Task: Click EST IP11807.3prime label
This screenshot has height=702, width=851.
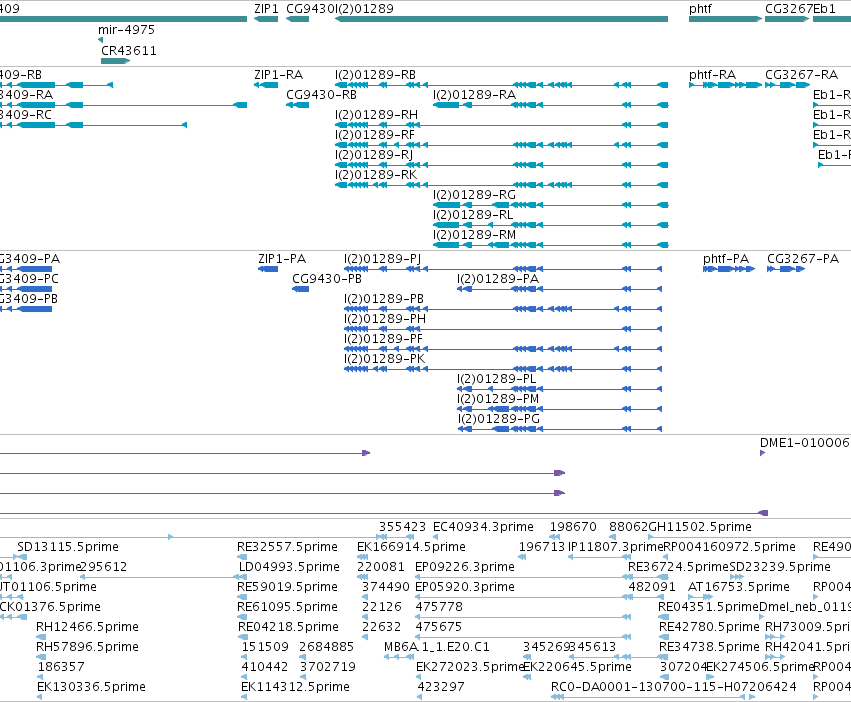Action: (x=615, y=547)
